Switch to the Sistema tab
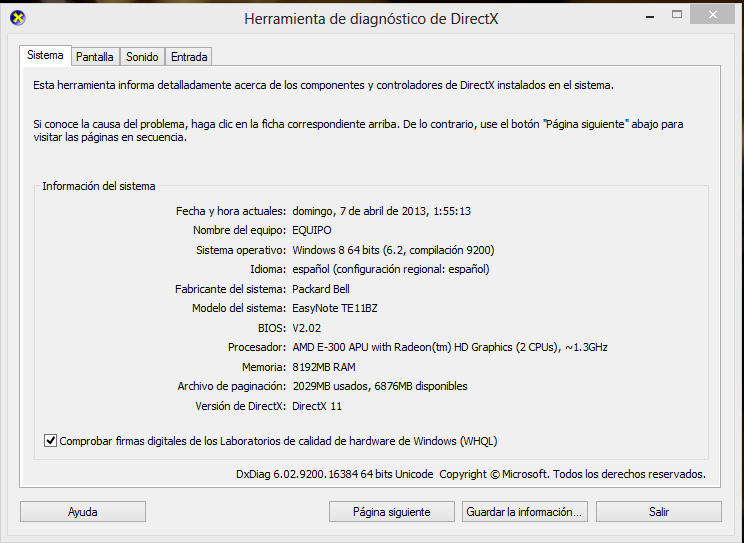 [x=45, y=55]
